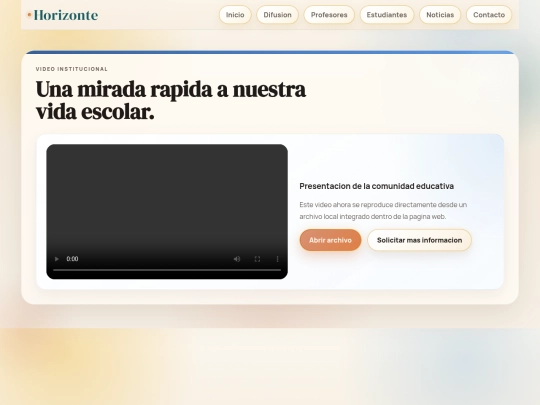The height and width of the screenshot is (405, 540).
Task: Click Solicitar mas informacion button
Action: point(419,240)
